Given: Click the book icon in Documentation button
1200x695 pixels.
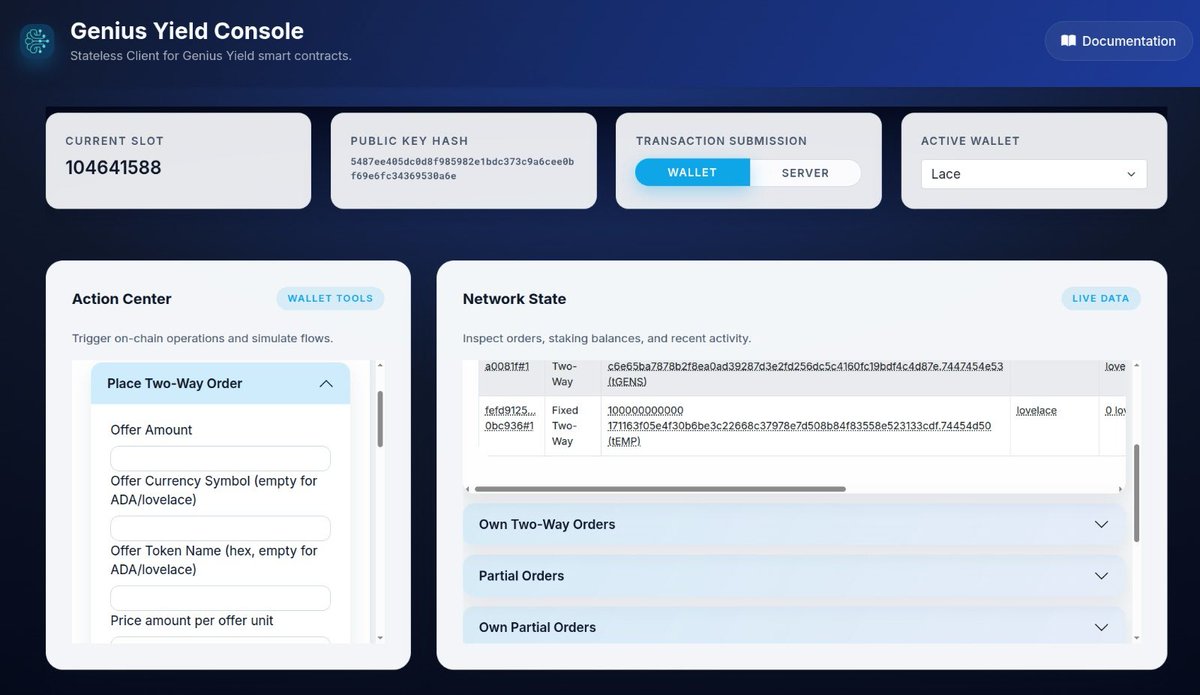Looking at the screenshot, I should click(1068, 41).
